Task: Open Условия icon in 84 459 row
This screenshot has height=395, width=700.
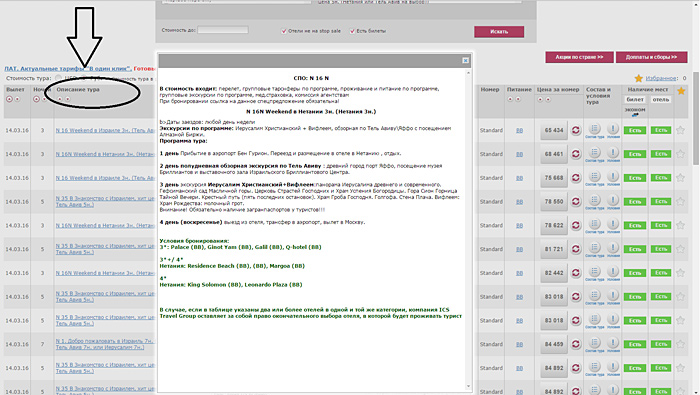Action: (x=613, y=343)
